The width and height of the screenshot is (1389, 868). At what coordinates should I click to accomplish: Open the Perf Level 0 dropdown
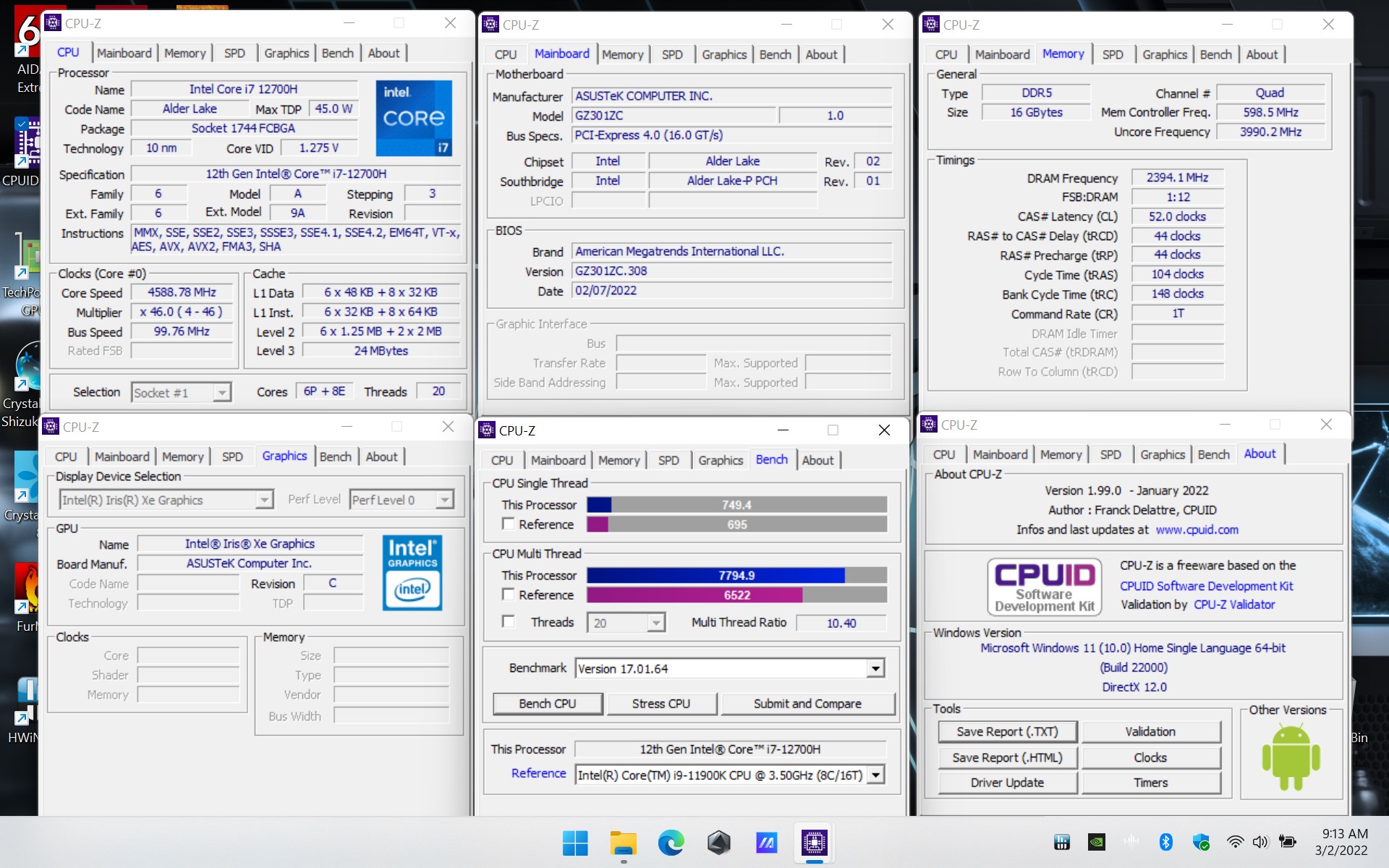(x=402, y=500)
